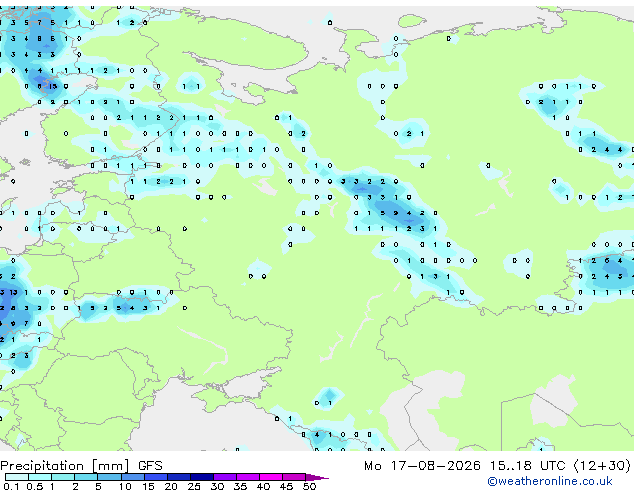Select the 30–35 mm purple legend box
634x490 pixels.
[x=225, y=477]
